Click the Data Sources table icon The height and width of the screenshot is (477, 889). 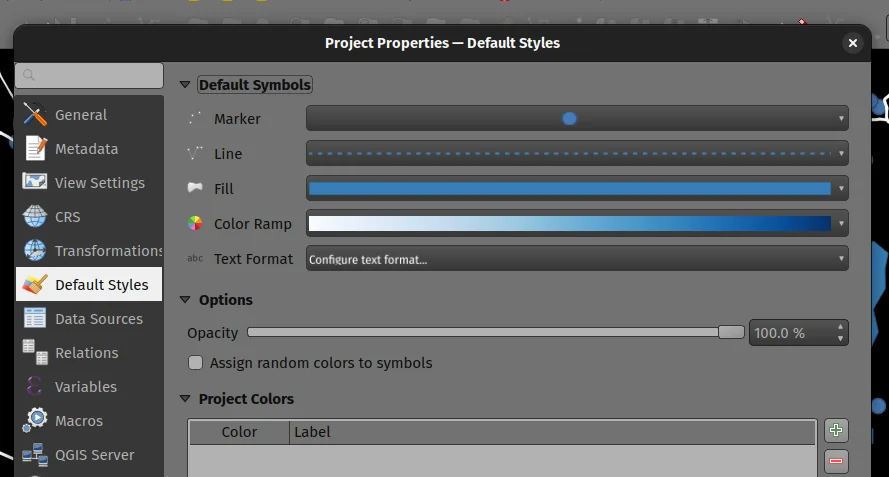pyautogui.click(x=35, y=319)
